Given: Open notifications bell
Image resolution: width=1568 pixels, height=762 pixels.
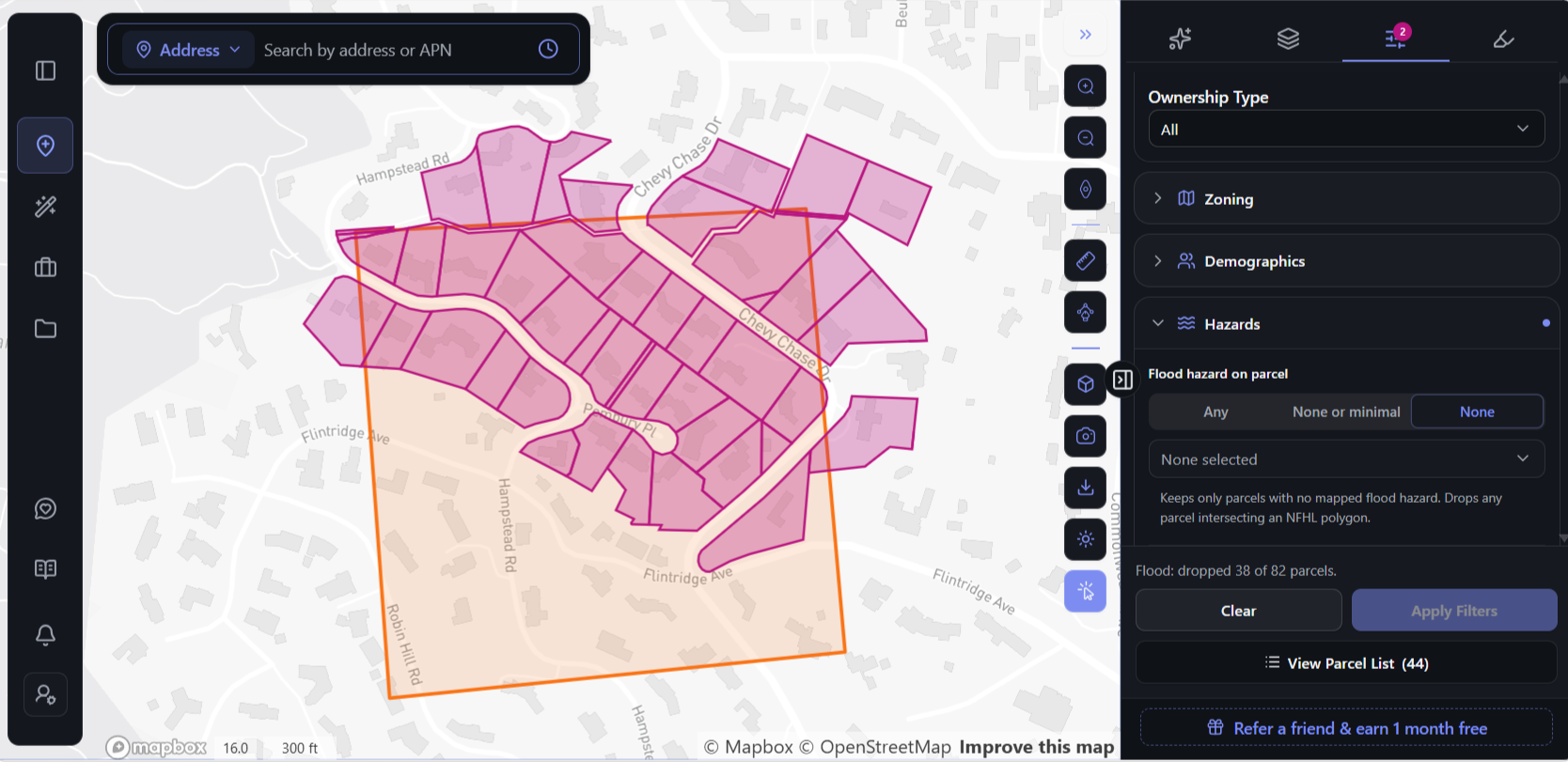Looking at the screenshot, I should pos(45,635).
